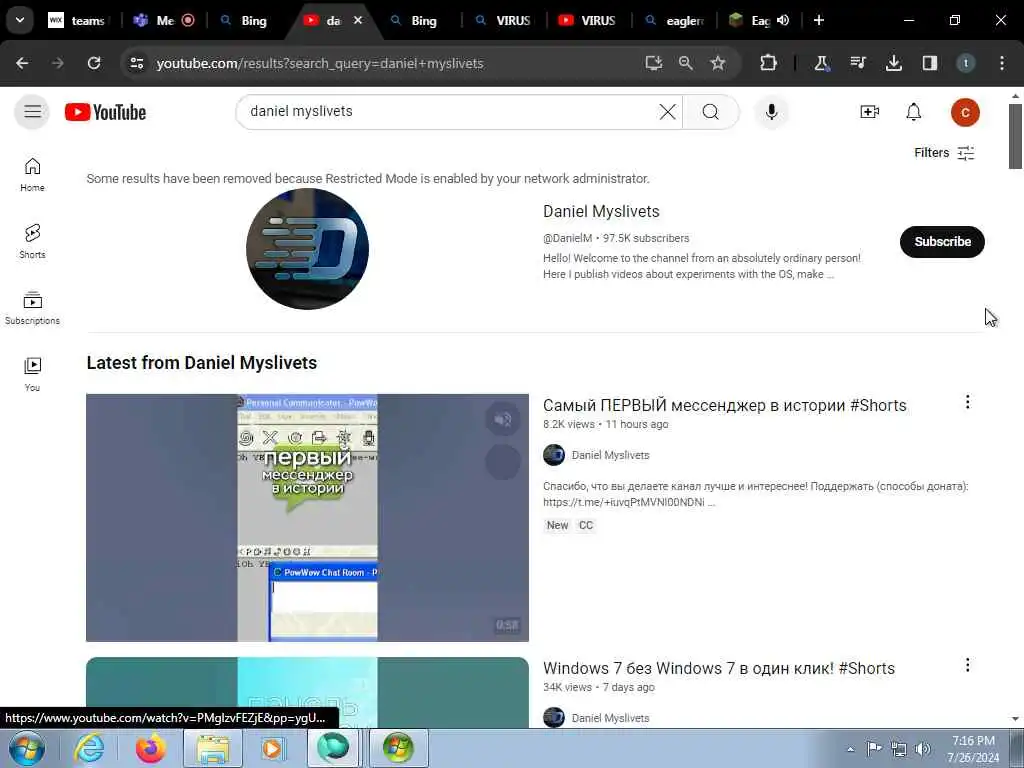
Task: Open the account avatar menu
Action: point(965,112)
